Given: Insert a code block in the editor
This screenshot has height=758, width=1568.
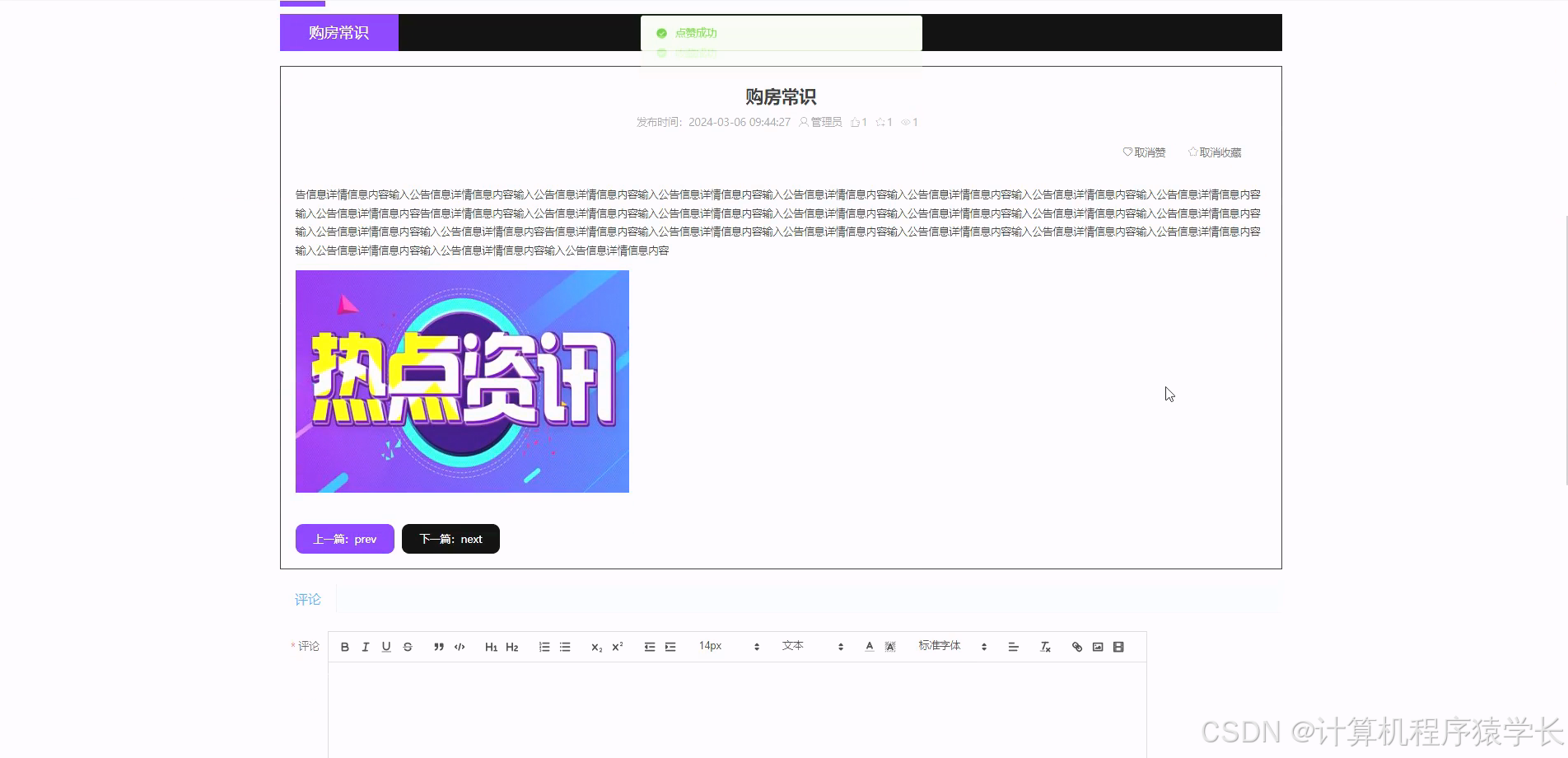Looking at the screenshot, I should (460, 647).
